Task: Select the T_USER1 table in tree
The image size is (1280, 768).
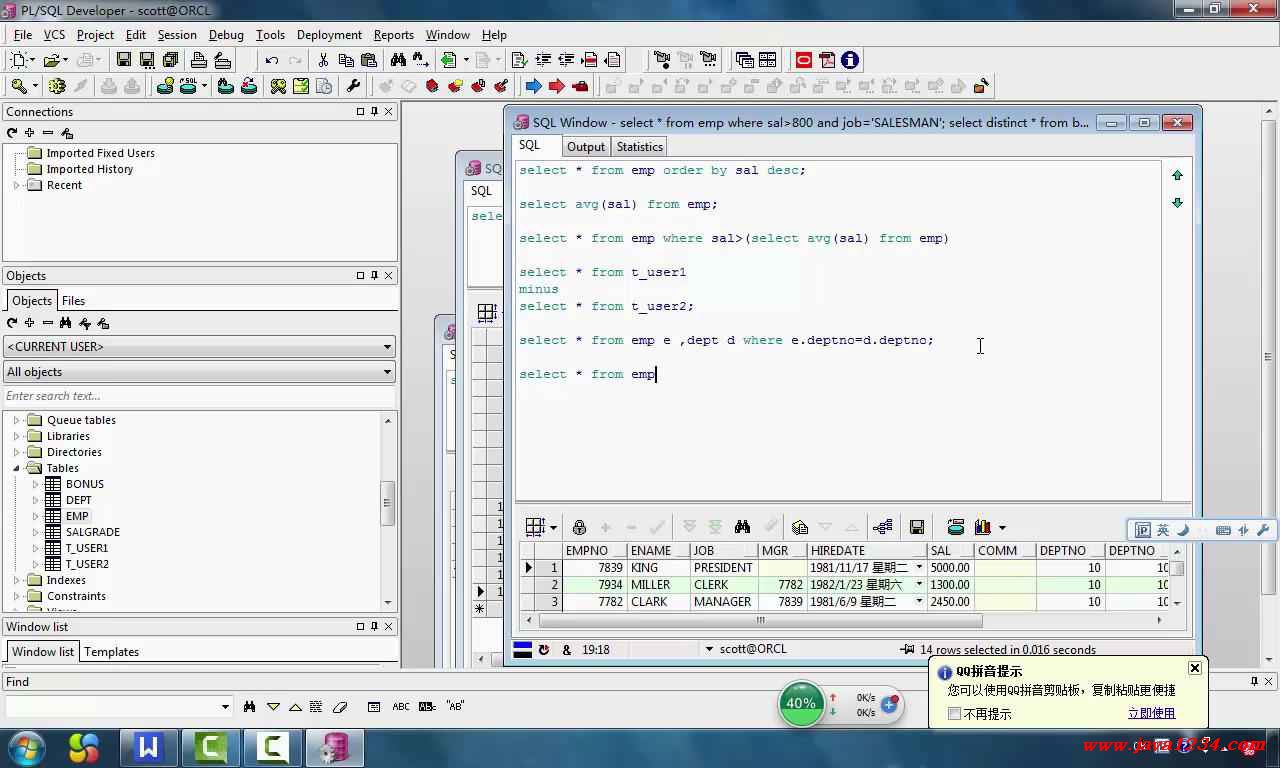Action: coord(87,548)
